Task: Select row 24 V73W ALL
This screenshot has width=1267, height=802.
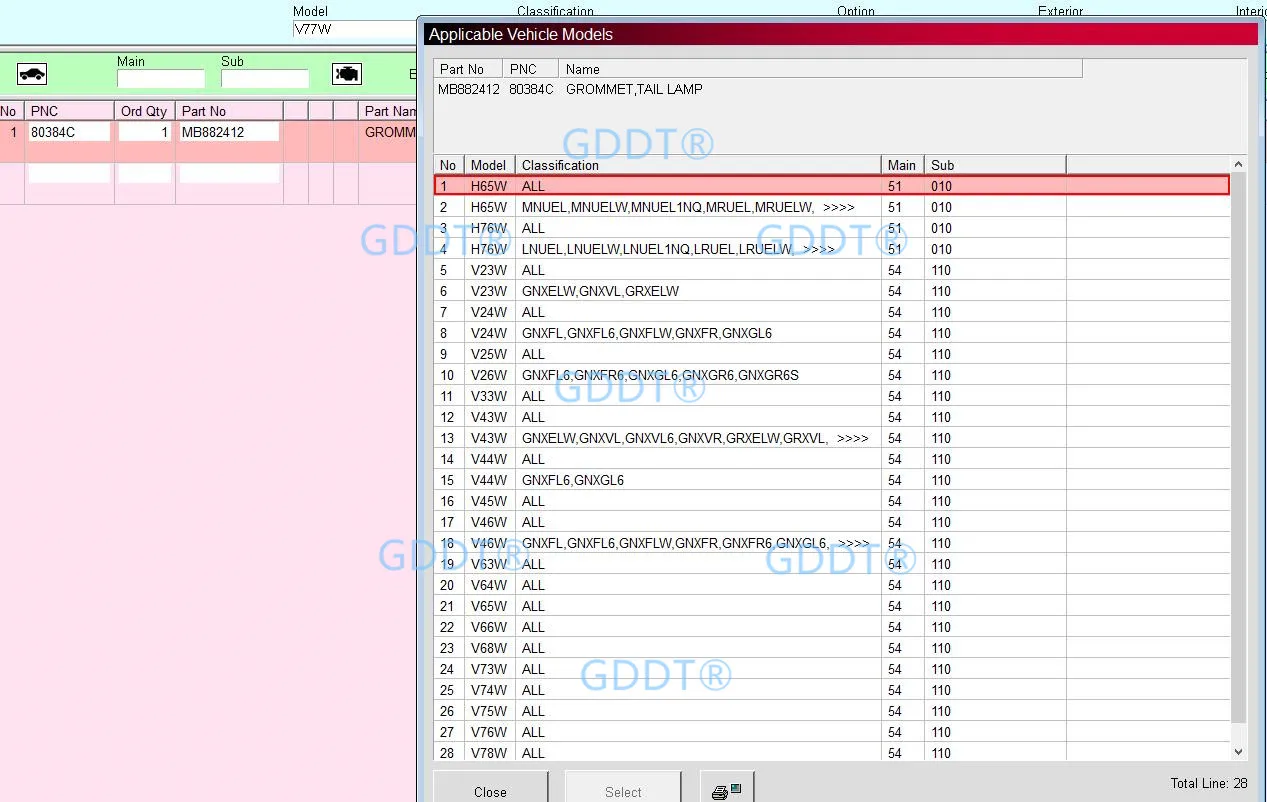Action: coord(832,669)
